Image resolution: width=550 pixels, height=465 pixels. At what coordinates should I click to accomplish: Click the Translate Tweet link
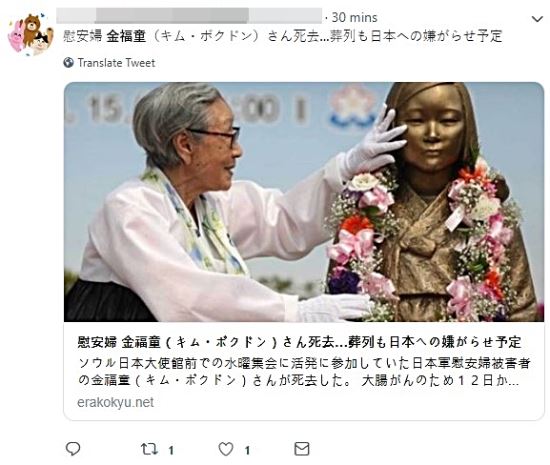[116, 63]
